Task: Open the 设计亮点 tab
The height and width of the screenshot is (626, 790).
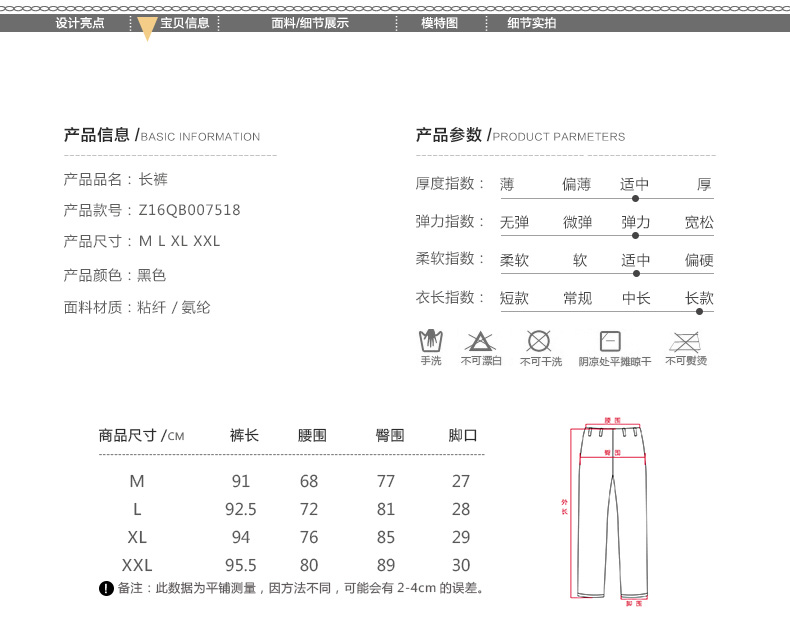Action: [80, 23]
